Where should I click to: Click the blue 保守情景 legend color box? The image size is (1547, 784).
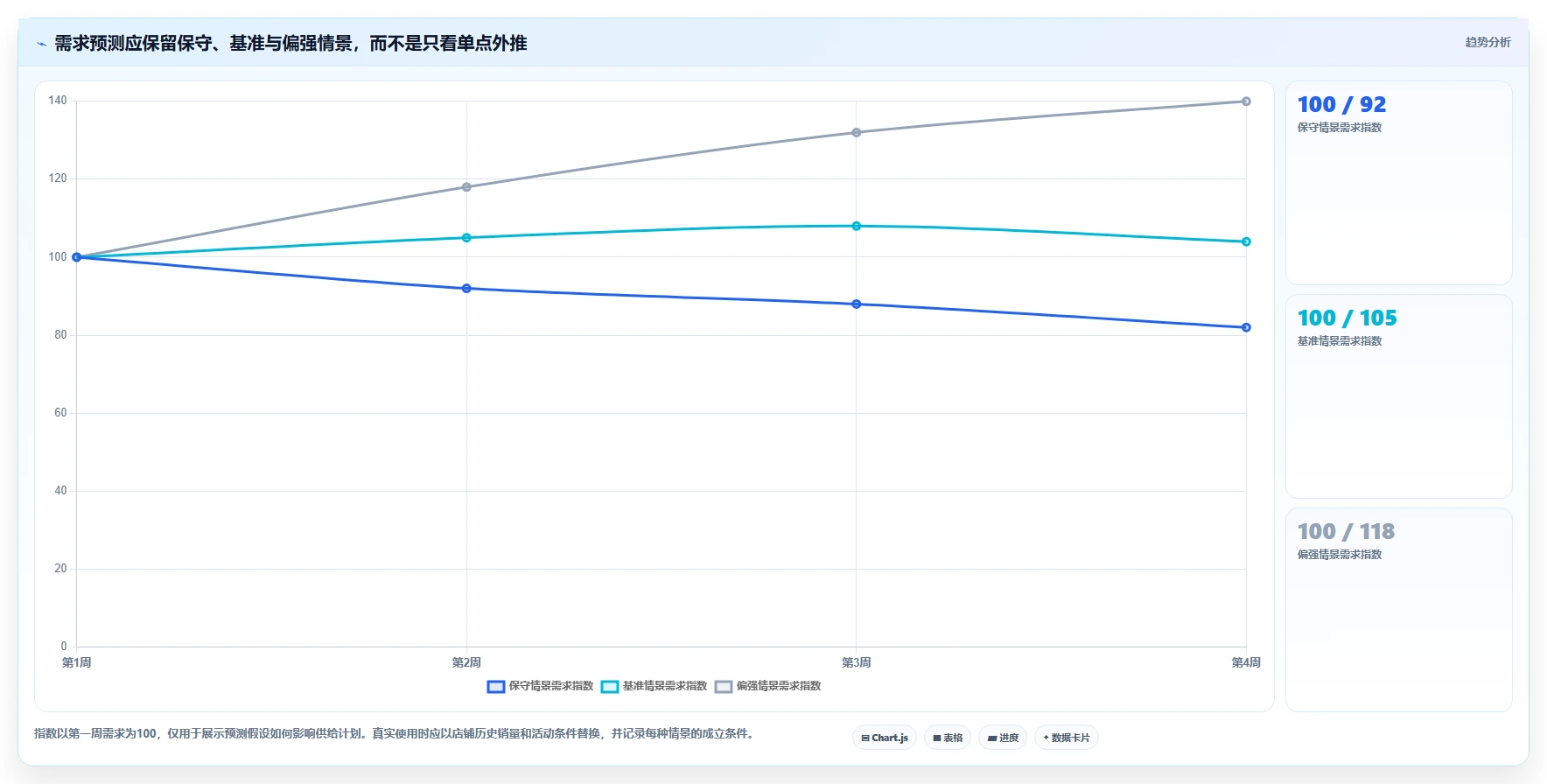496,687
